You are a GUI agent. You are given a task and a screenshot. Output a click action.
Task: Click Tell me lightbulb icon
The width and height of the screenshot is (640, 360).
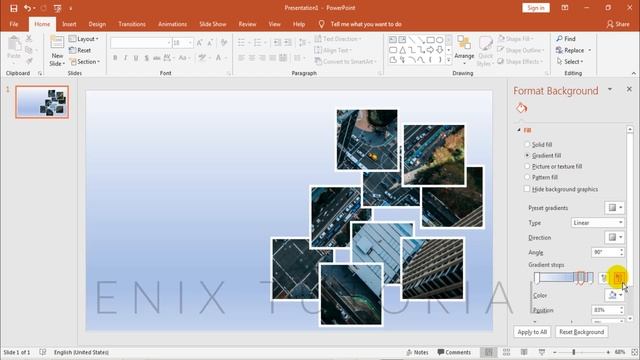pos(321,24)
